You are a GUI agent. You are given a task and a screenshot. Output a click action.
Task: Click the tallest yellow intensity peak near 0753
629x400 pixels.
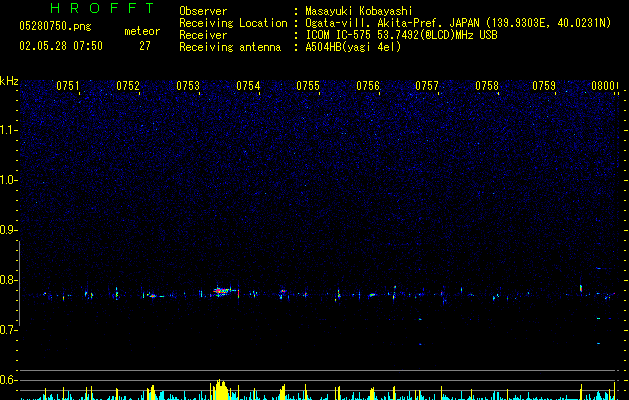[219, 390]
